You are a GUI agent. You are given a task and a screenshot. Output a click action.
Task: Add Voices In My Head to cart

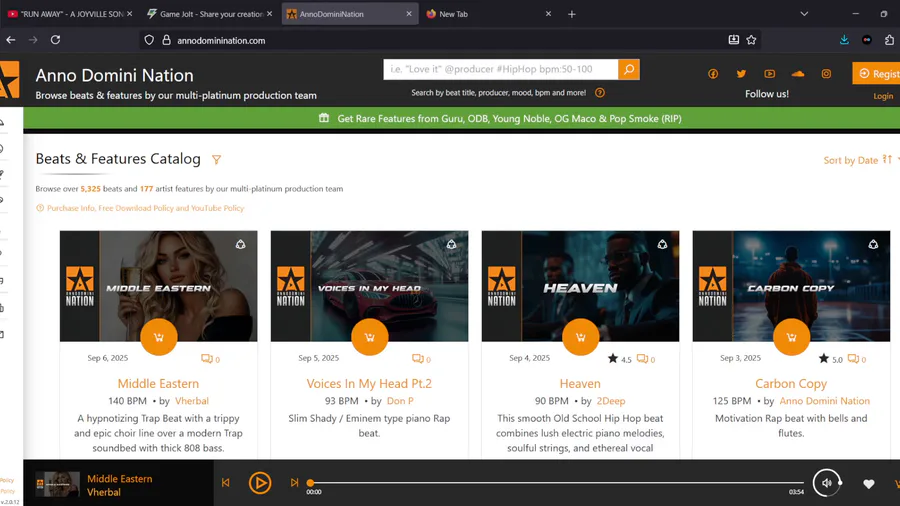pyautogui.click(x=370, y=337)
